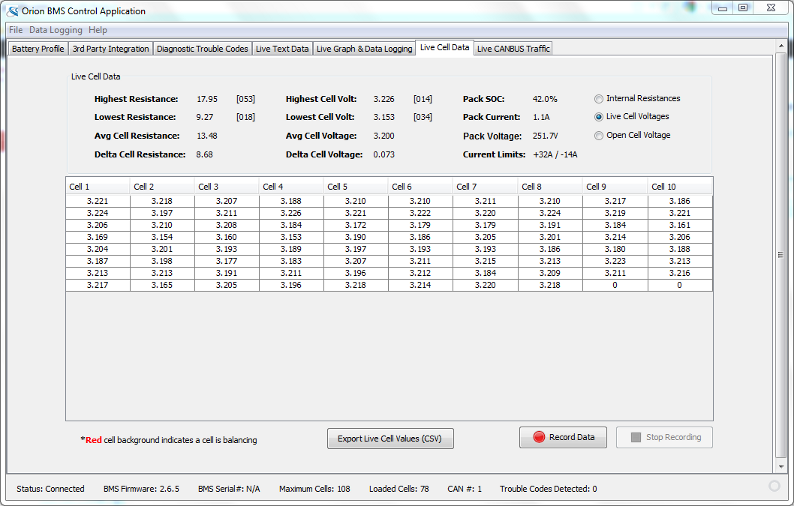Click the BMS Serial#: N/A status entry
Screen dimensions: 794x506
tap(229, 489)
